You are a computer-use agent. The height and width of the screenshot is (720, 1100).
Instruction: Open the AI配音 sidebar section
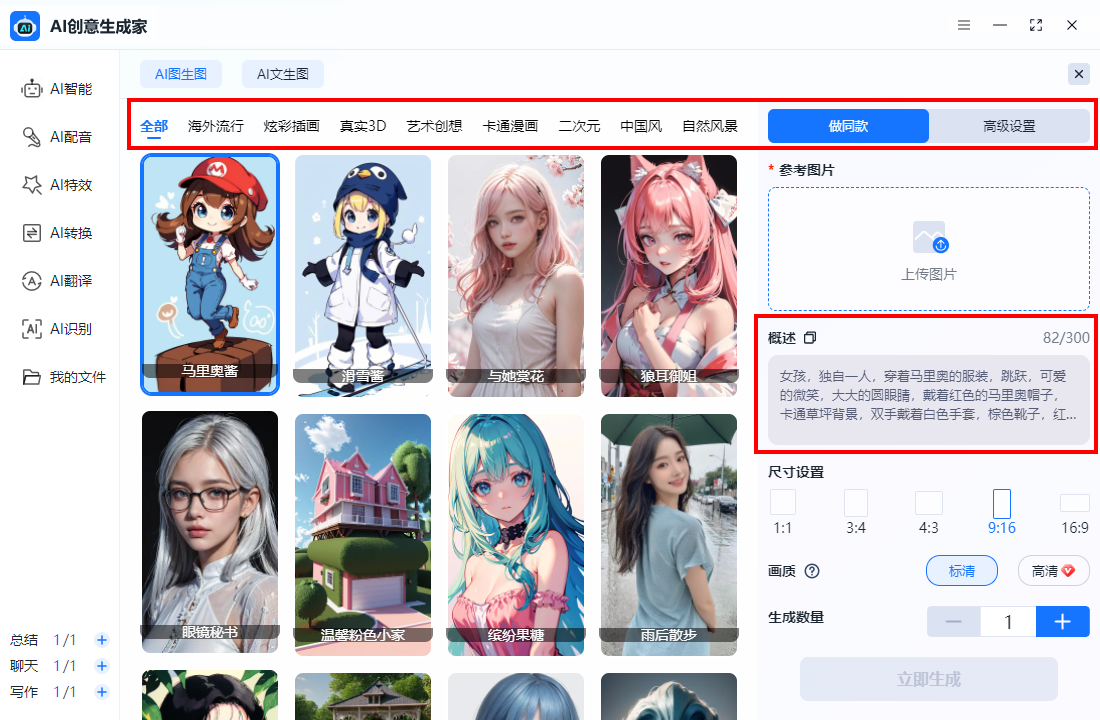point(58,137)
